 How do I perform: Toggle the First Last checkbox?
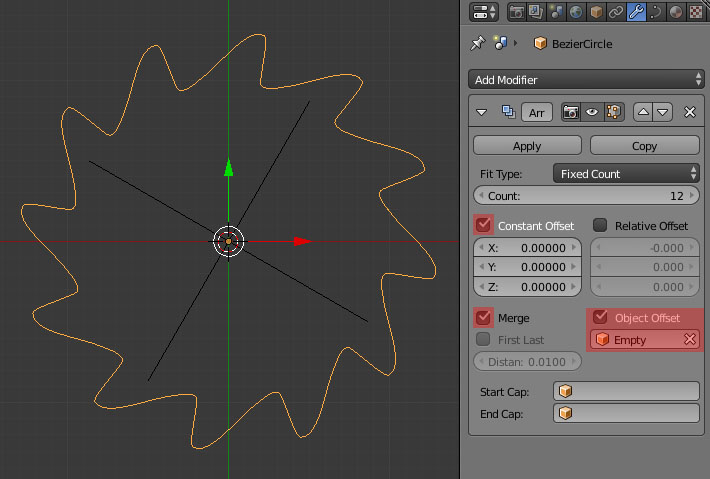coord(483,339)
